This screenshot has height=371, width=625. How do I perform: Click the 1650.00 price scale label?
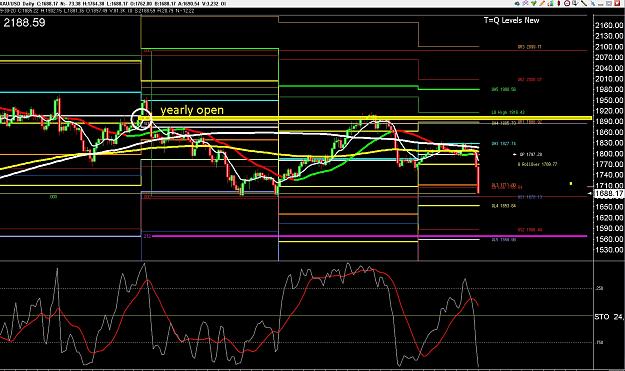point(609,207)
